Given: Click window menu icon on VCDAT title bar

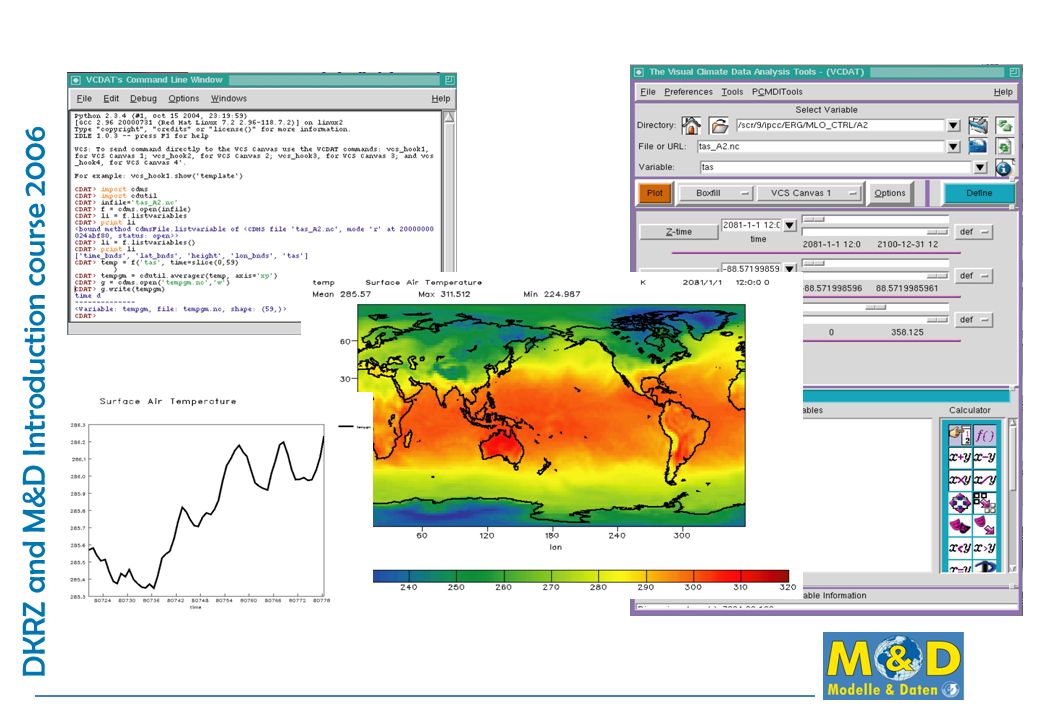Looking at the screenshot, I should pos(639,72).
